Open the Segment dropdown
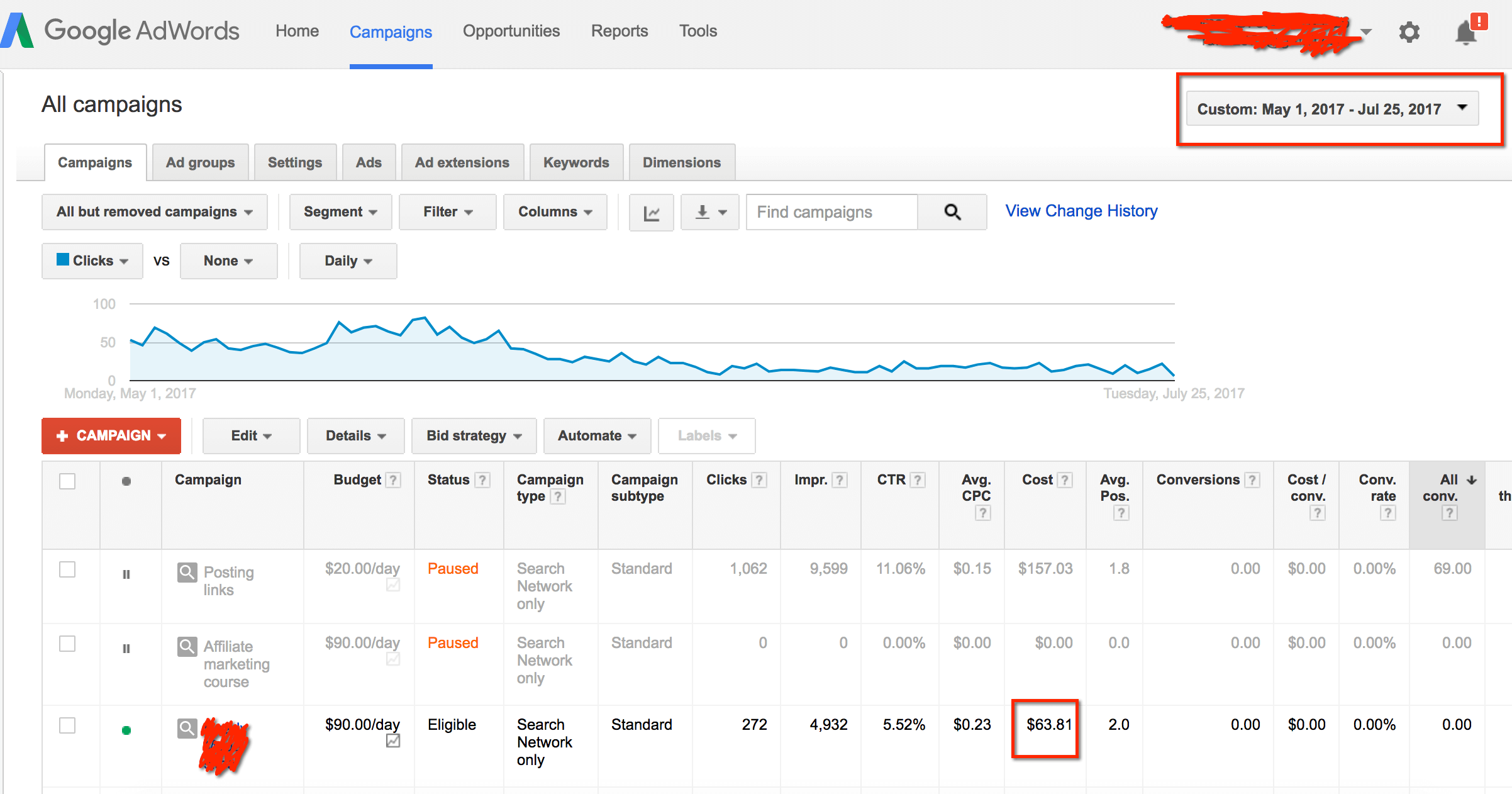 tap(340, 212)
